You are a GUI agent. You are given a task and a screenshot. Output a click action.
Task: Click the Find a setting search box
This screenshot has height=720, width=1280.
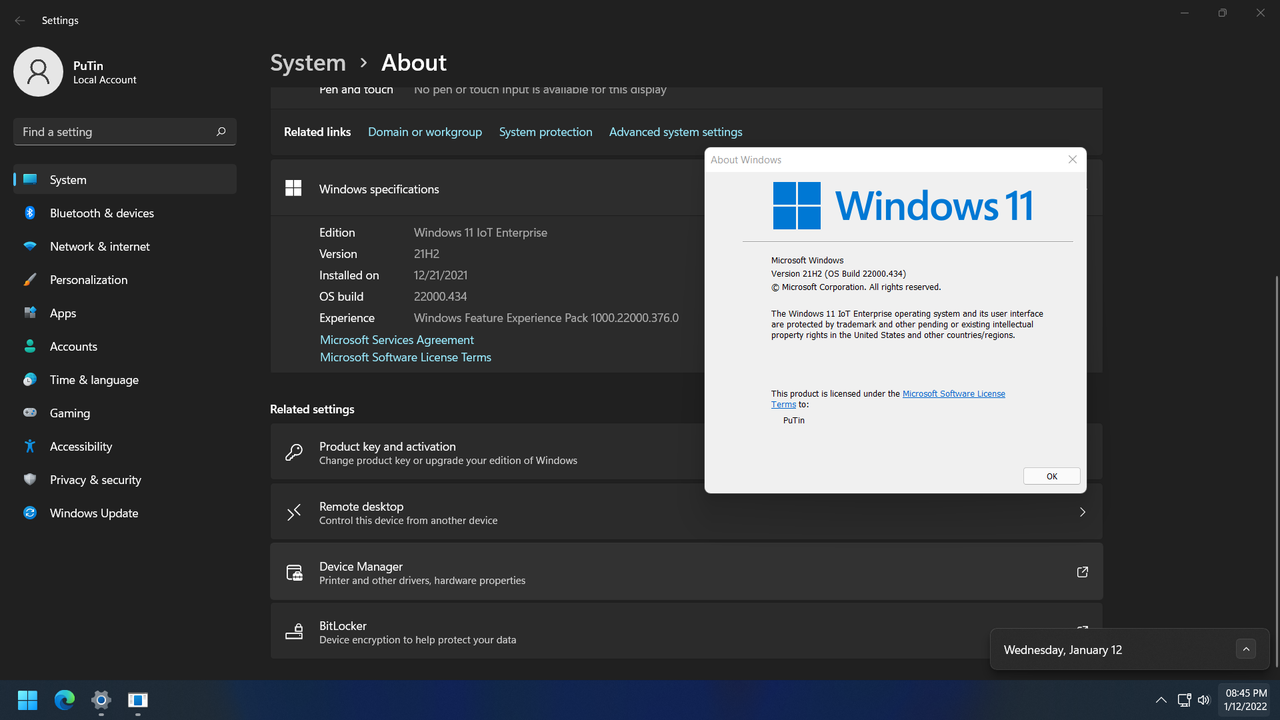115,132
